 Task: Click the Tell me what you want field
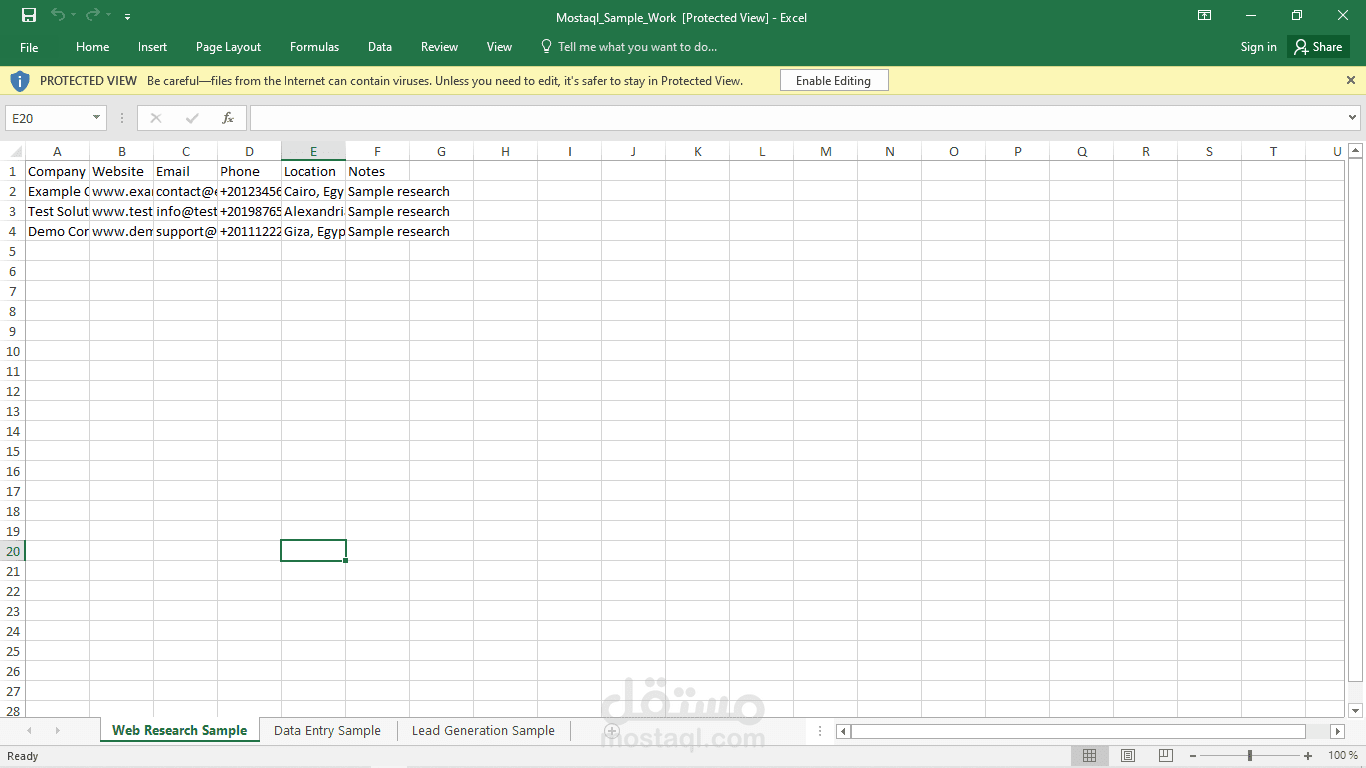tap(629, 47)
